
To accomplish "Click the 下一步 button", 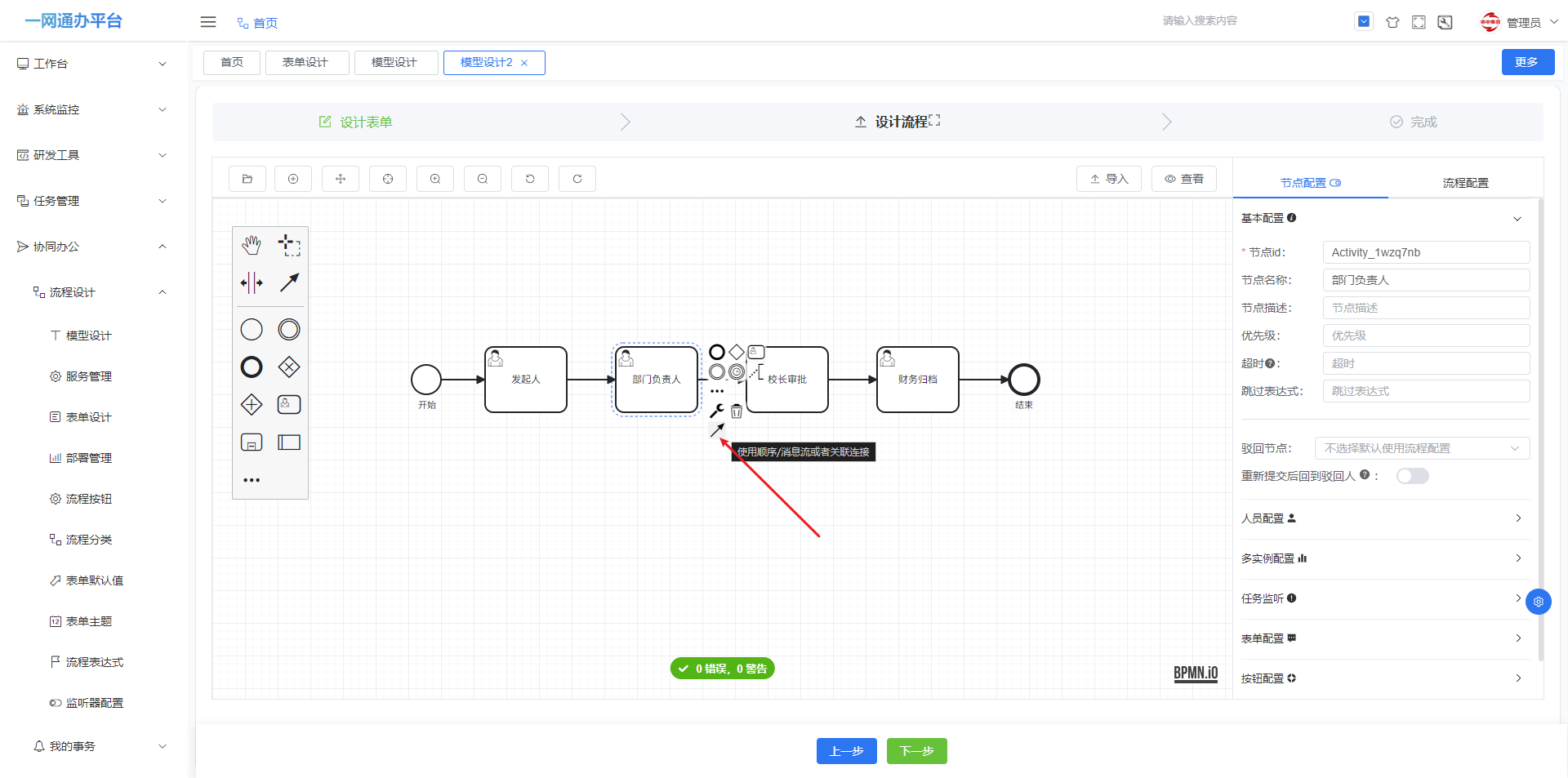I will point(917,751).
